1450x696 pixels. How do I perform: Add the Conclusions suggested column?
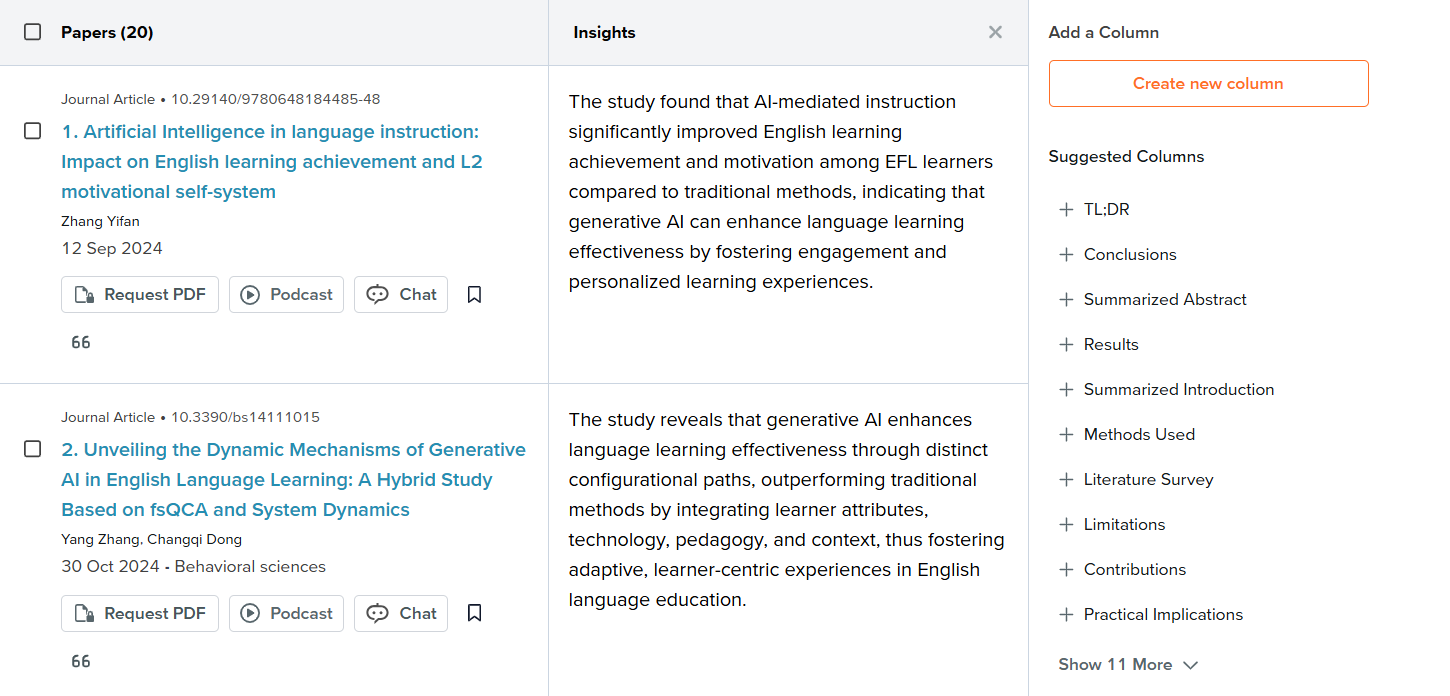pyautogui.click(x=1117, y=255)
